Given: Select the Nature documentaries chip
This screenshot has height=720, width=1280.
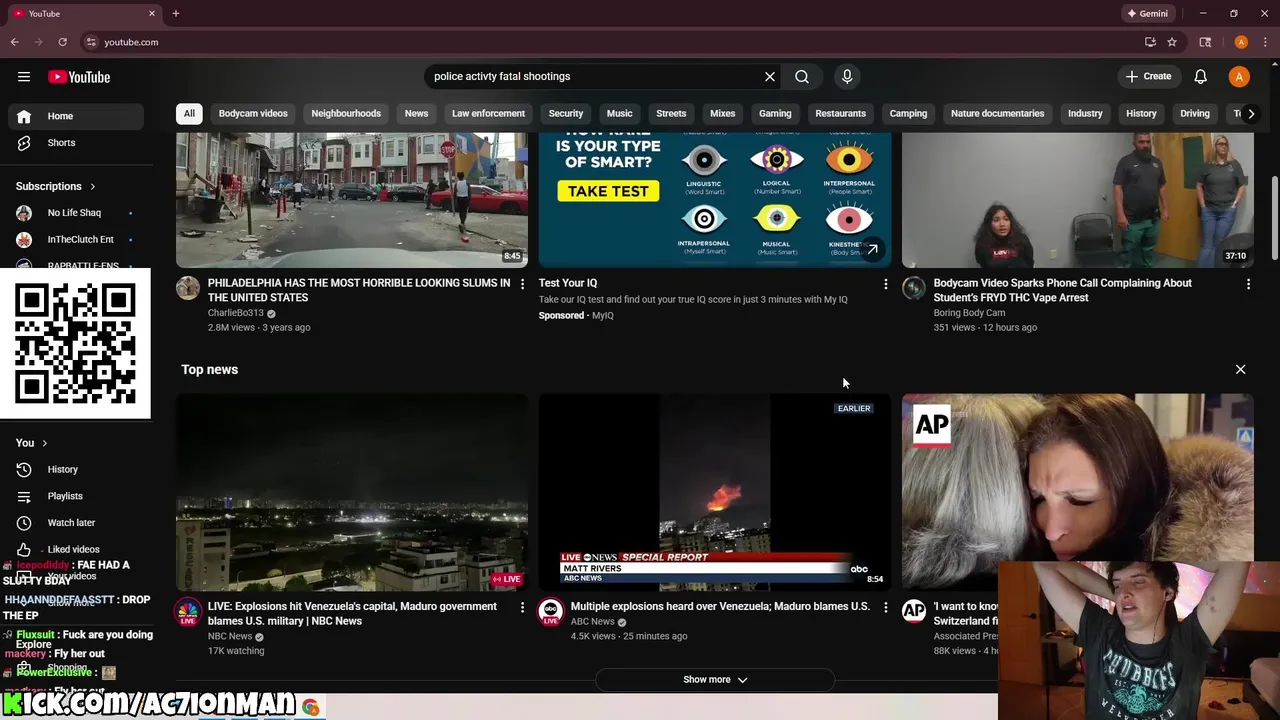Looking at the screenshot, I should click(x=997, y=114).
